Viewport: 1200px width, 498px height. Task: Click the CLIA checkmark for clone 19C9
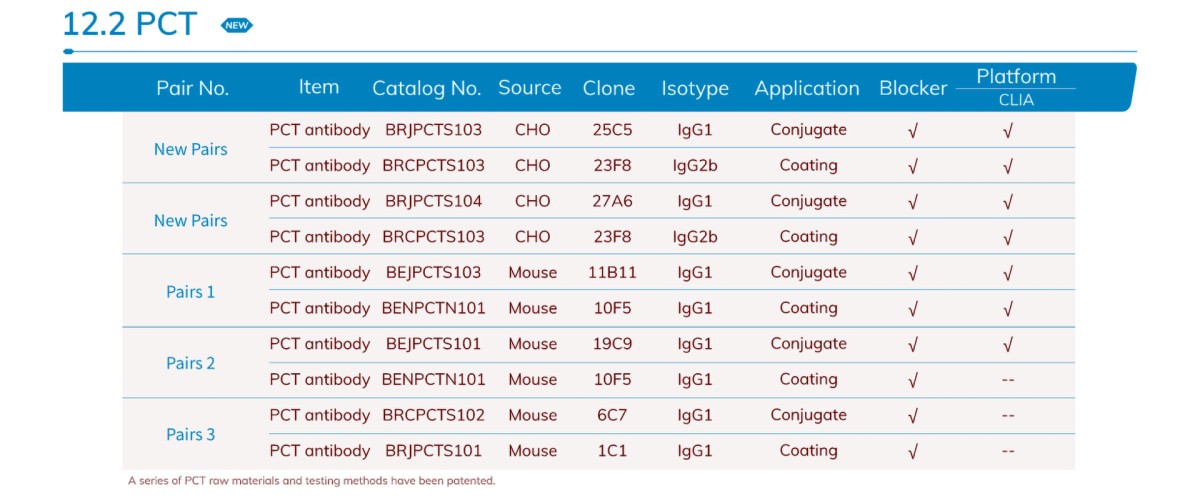[x=1007, y=344]
